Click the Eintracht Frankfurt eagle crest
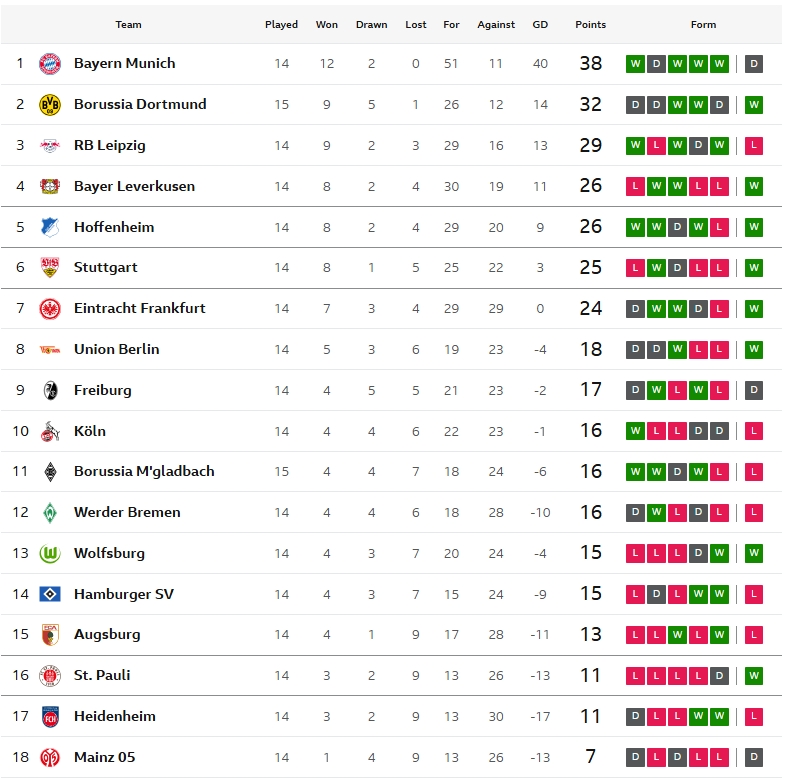The image size is (785, 779). click(49, 308)
